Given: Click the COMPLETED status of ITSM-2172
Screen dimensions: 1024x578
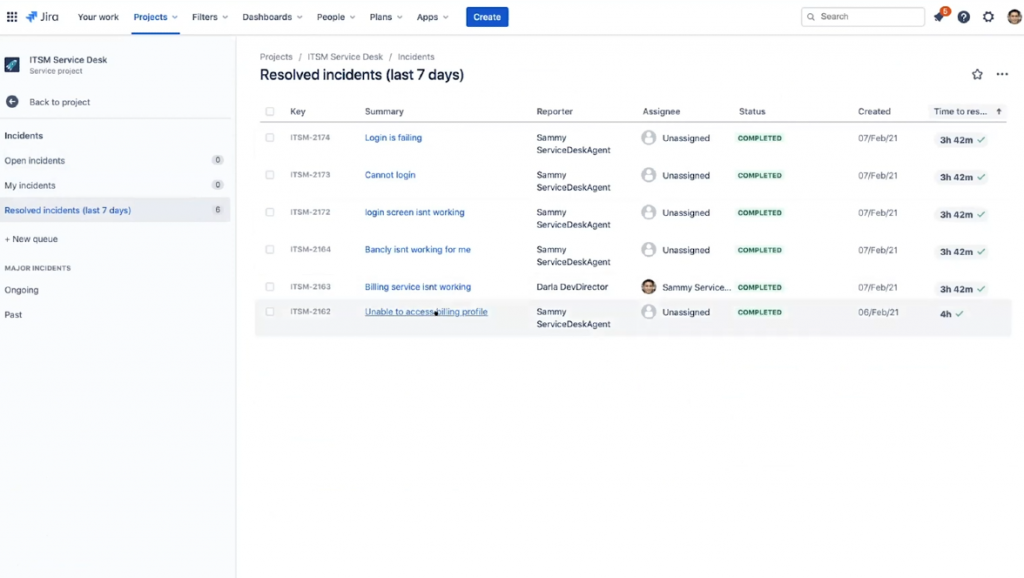Looking at the screenshot, I should (x=760, y=213).
